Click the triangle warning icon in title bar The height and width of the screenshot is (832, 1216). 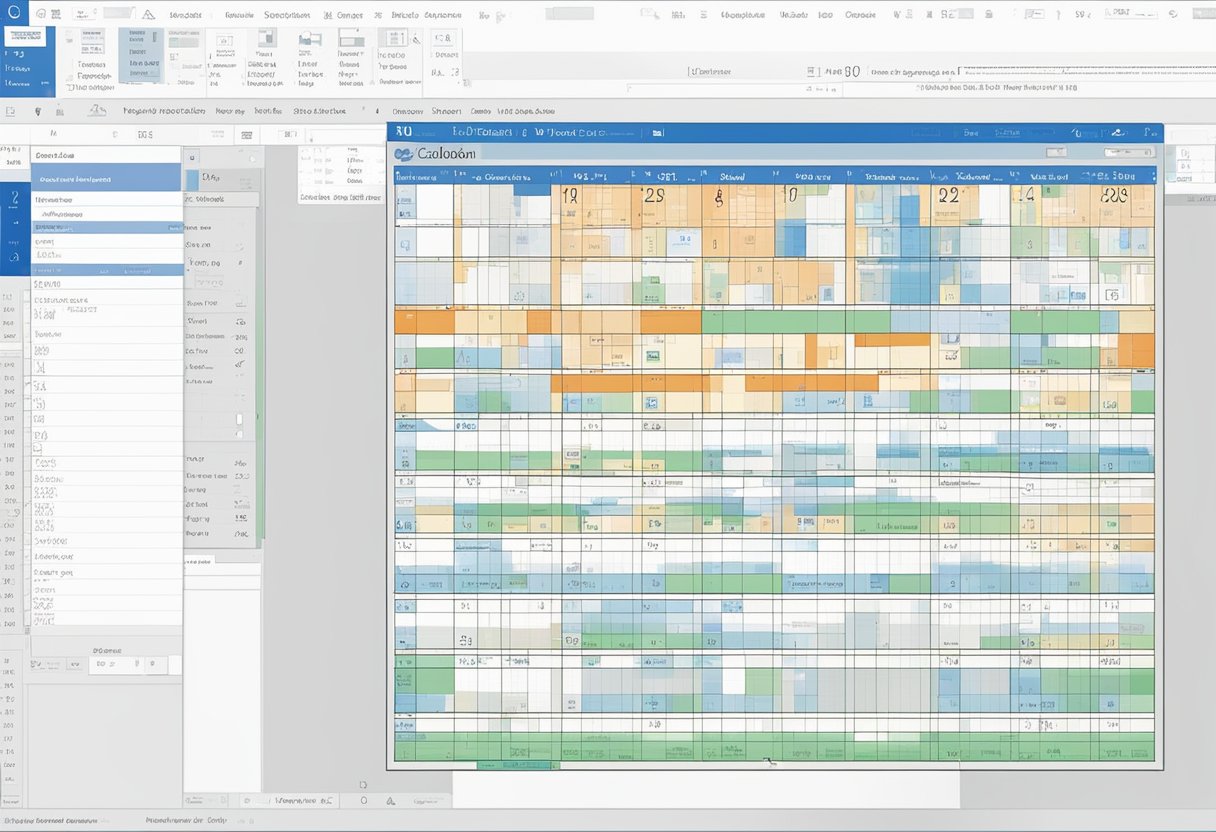[148, 15]
